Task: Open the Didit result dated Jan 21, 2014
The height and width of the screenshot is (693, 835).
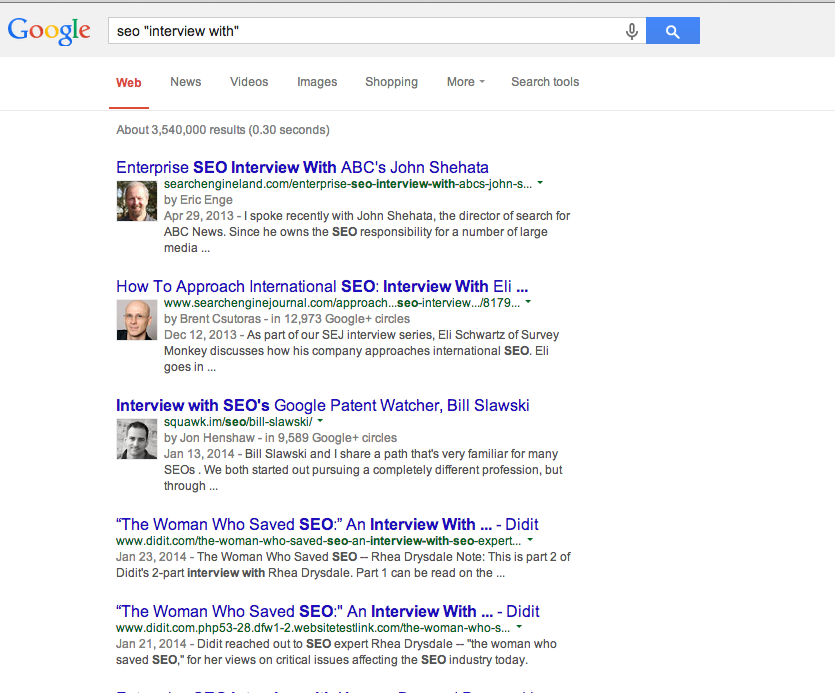Action: (x=328, y=611)
